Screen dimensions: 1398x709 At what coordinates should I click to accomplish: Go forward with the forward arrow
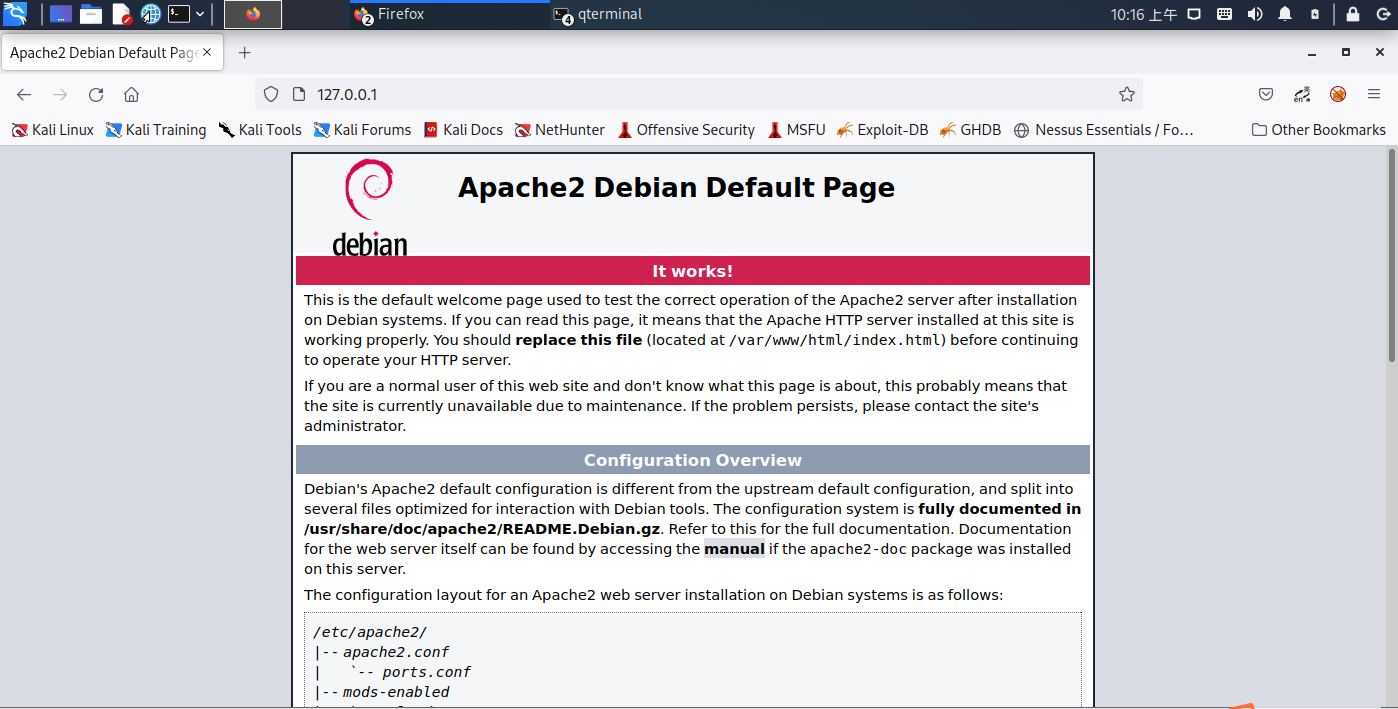(60, 94)
